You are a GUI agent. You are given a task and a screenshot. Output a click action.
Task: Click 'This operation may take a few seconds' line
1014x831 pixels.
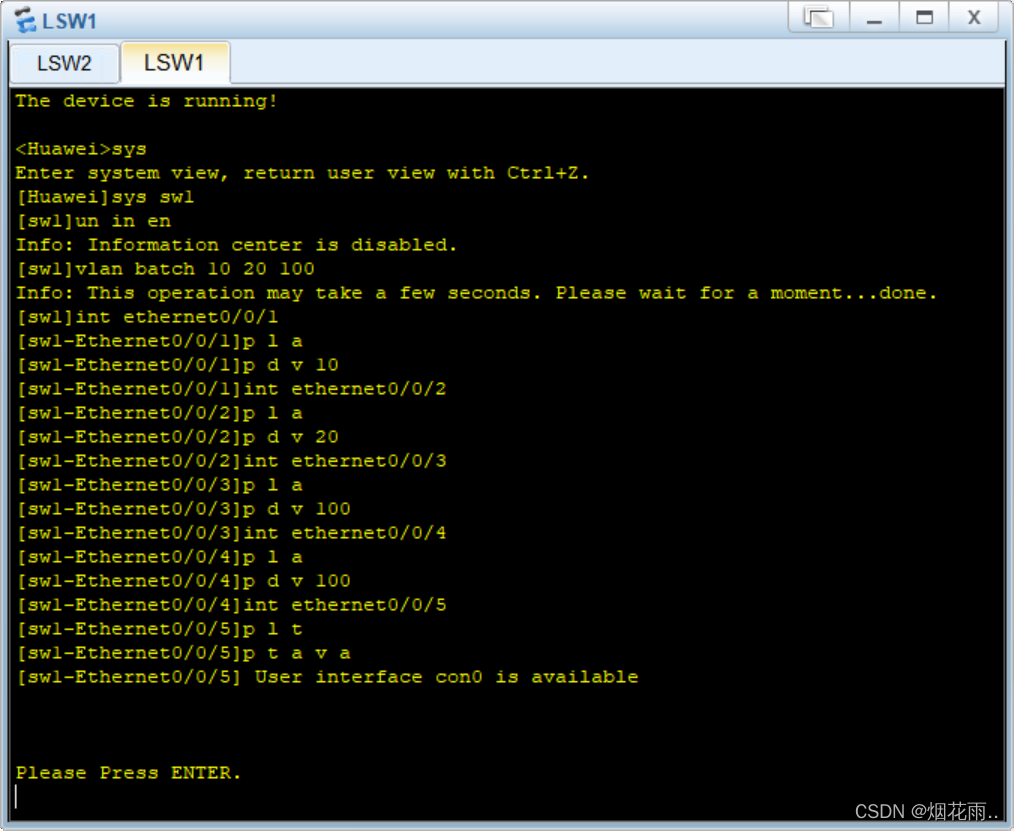point(477,292)
